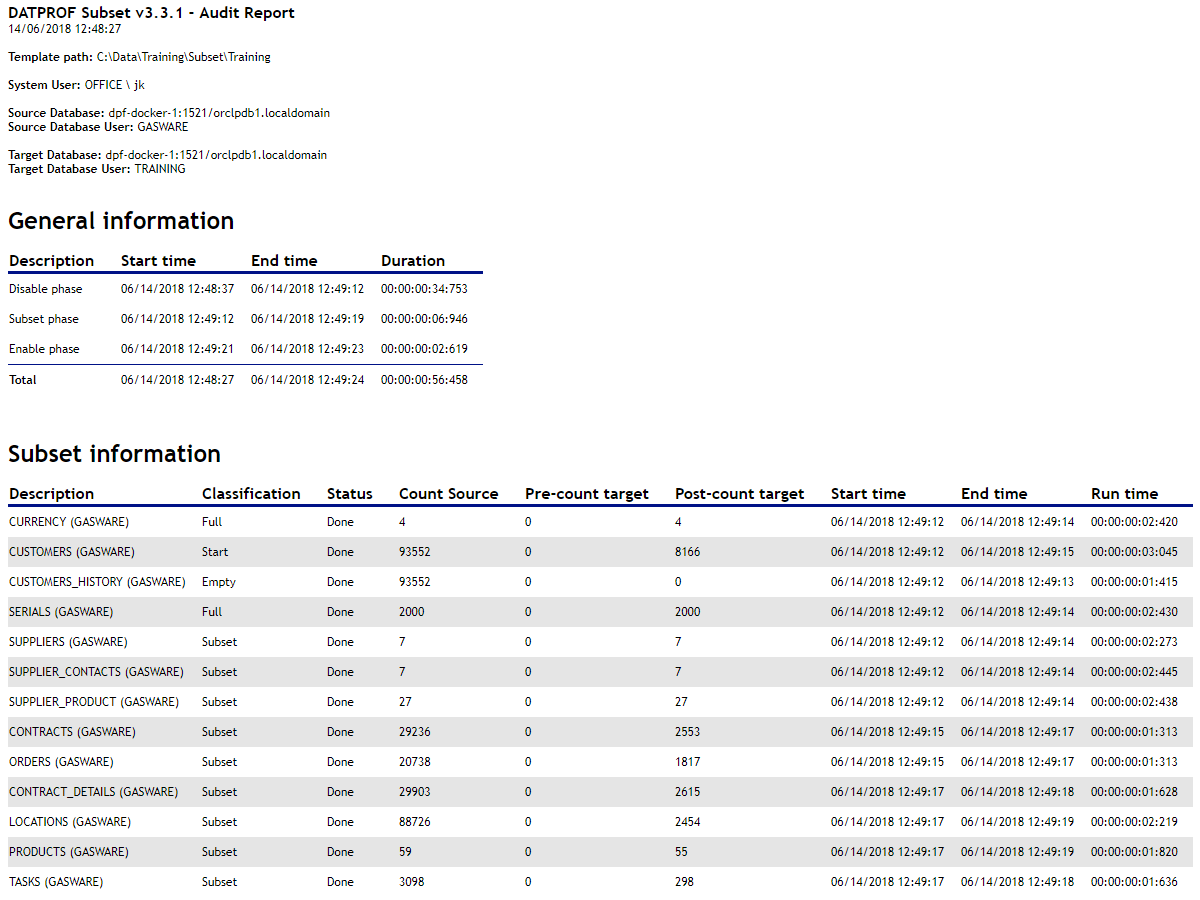Click the Empty classification cell
This screenshot has width=1200, height=900.
tap(219, 582)
